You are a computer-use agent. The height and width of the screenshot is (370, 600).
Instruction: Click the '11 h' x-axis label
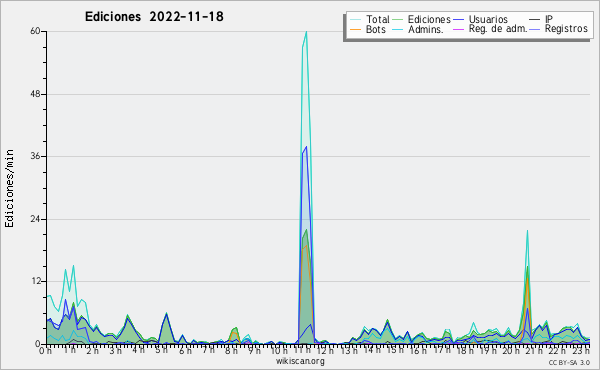302,350
